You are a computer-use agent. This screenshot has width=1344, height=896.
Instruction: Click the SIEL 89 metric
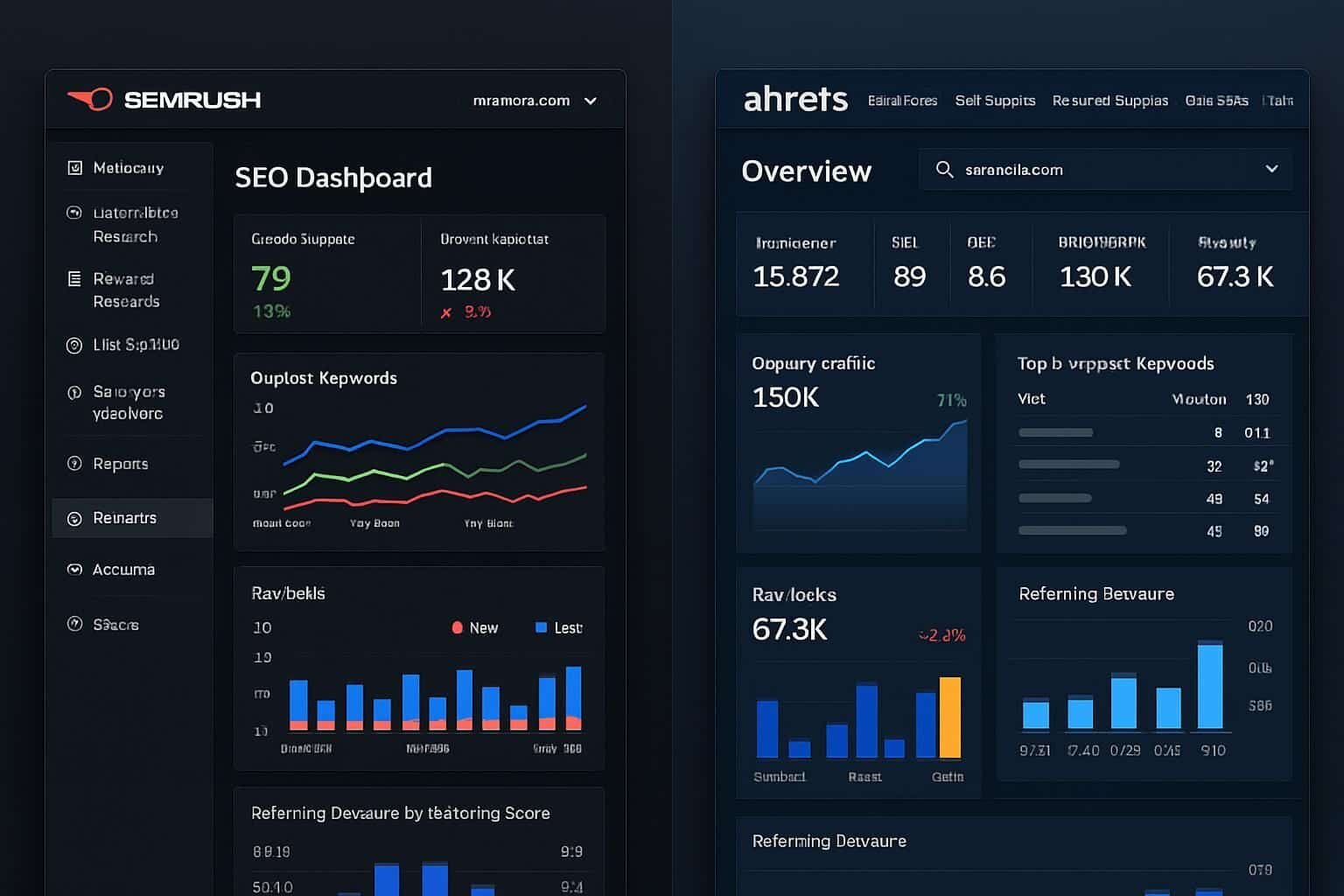(909, 262)
